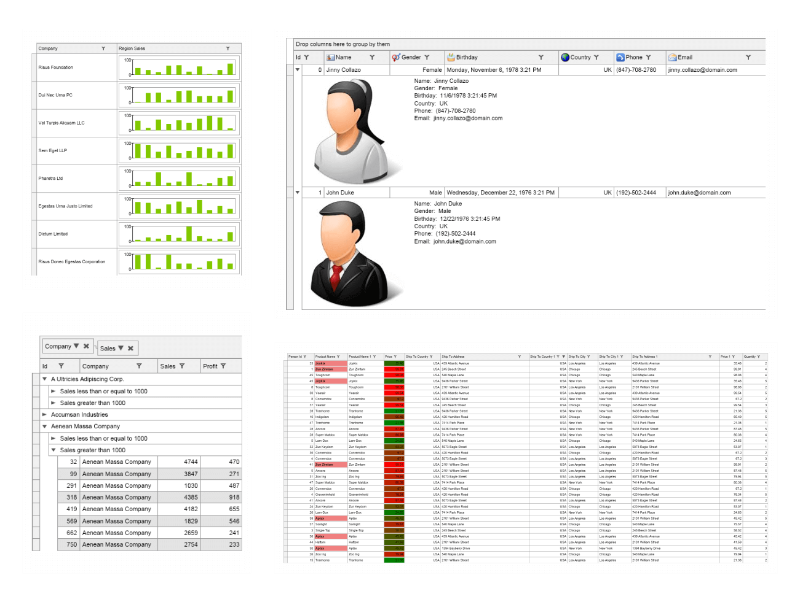
Task: Click the Profit column header
Action: [x=221, y=366]
